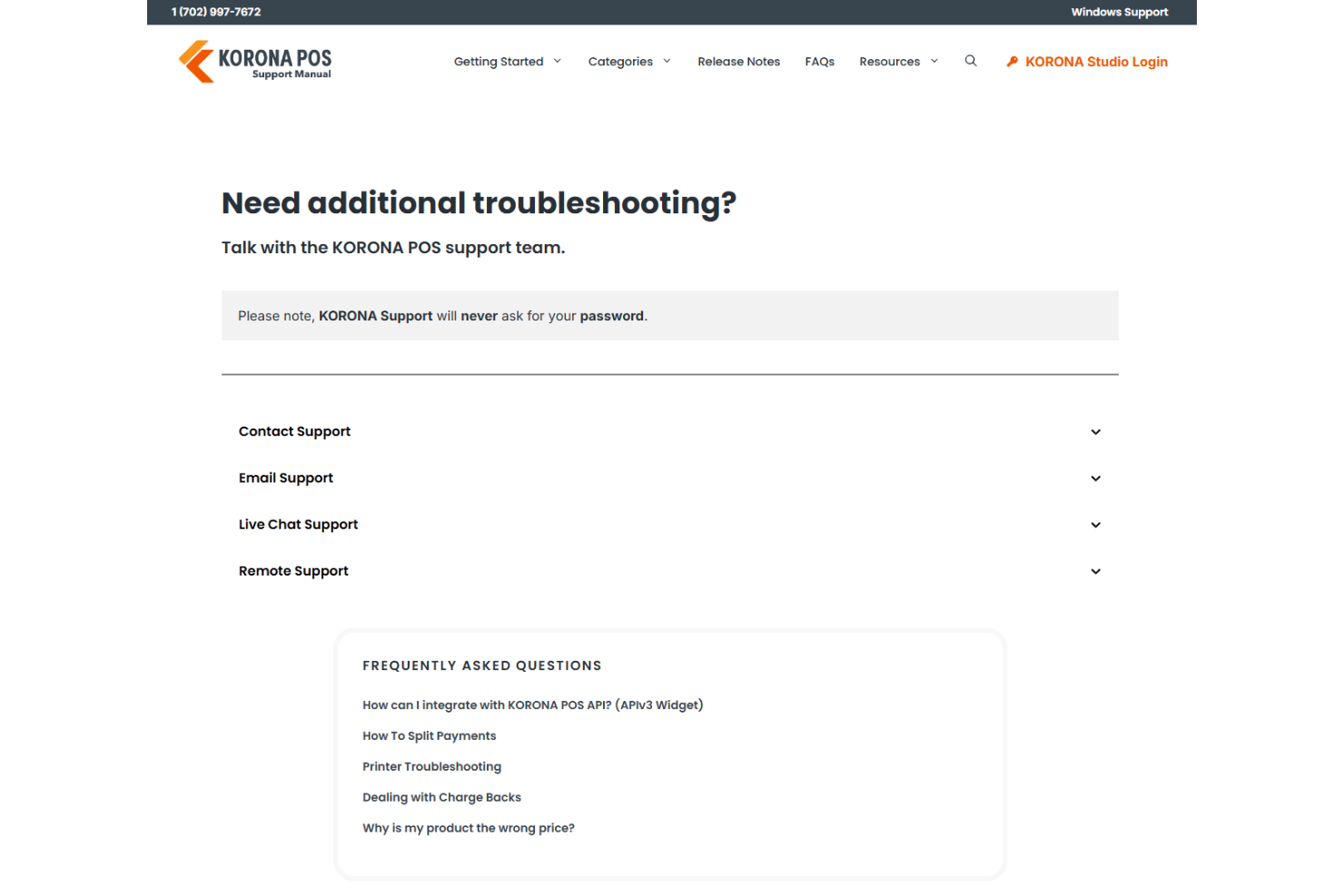
Task: Open the Resources menu
Action: pos(889,62)
